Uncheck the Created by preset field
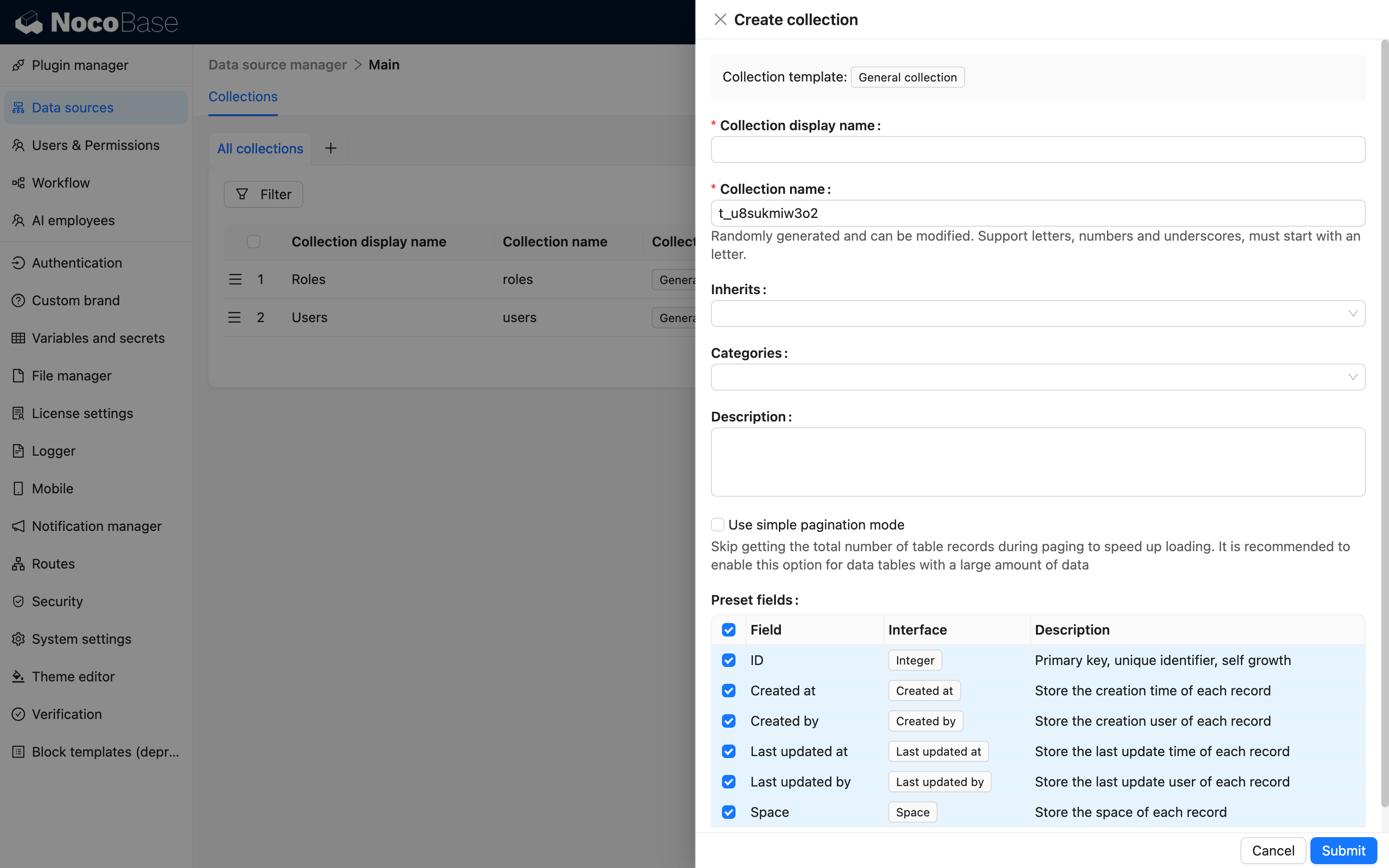This screenshot has height=868, width=1389. tap(728, 721)
